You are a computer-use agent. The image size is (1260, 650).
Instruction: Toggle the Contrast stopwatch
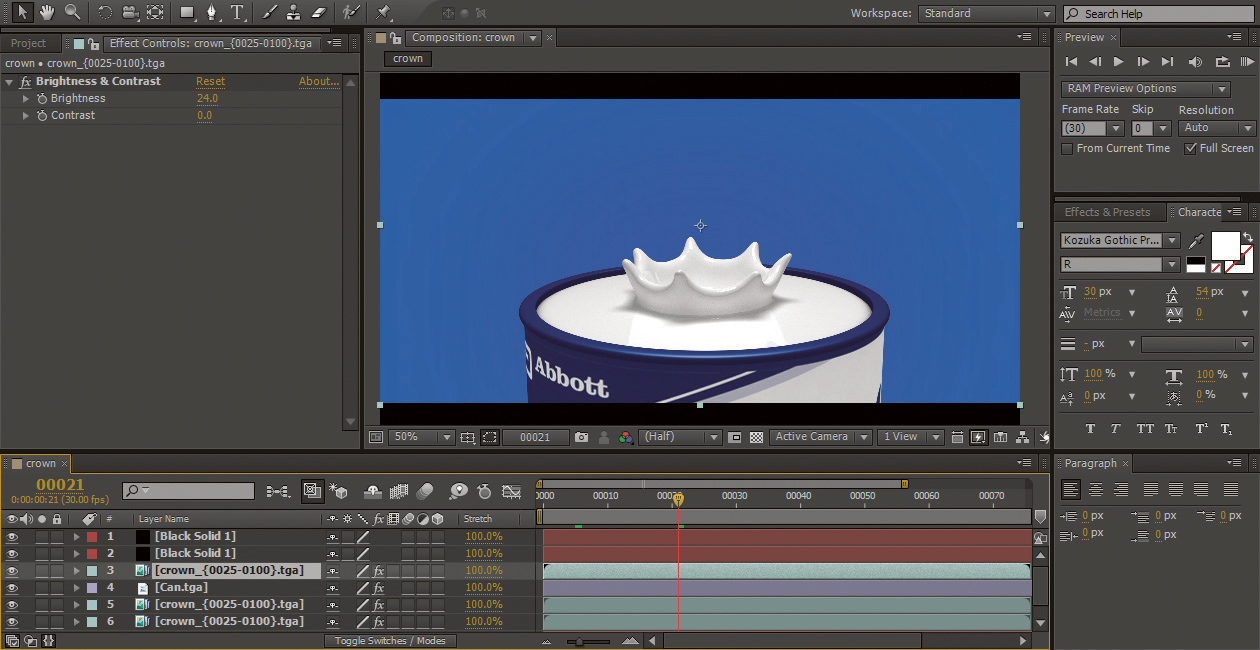tap(42, 115)
